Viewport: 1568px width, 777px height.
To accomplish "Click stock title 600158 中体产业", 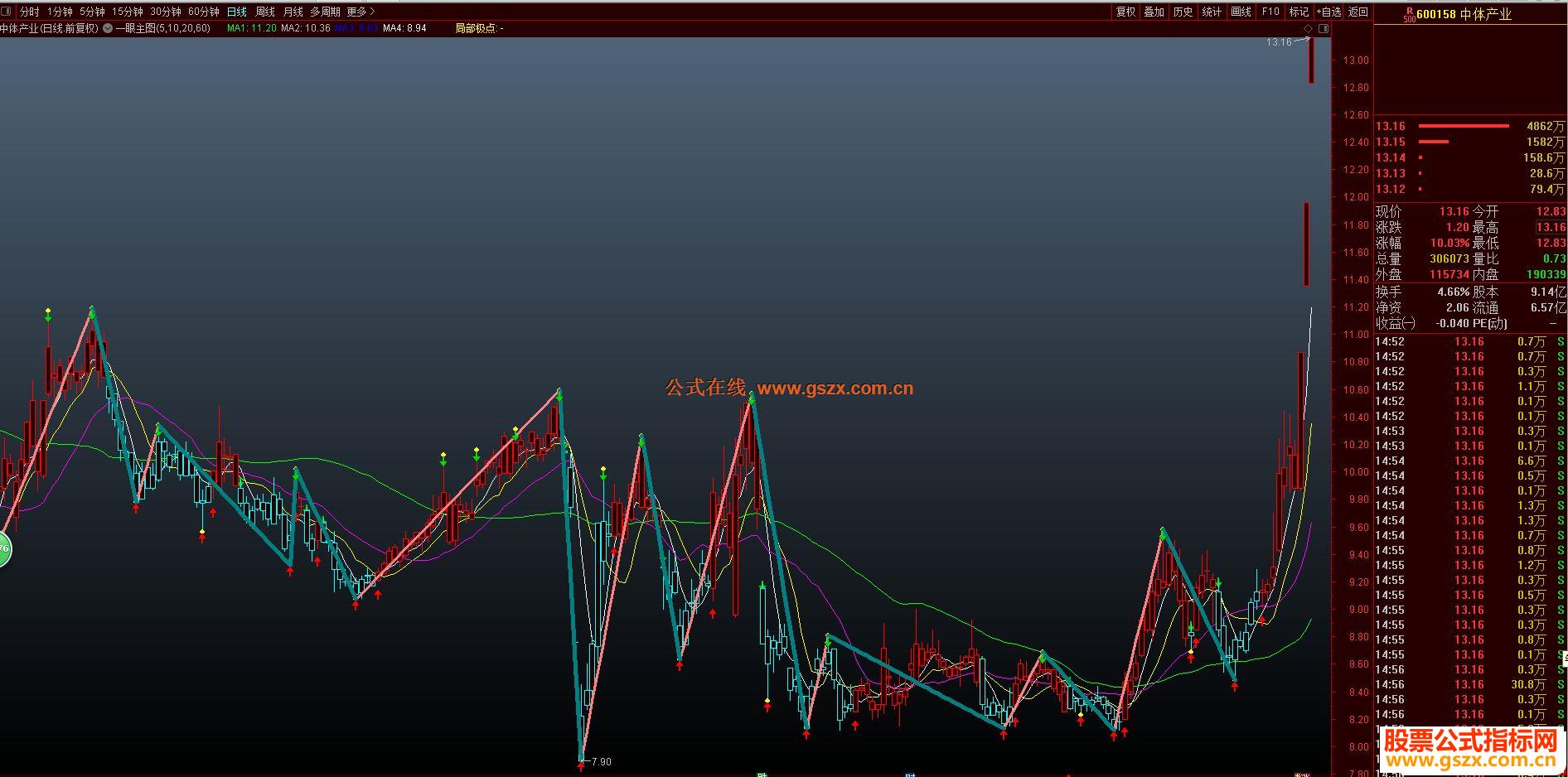I will tap(1464, 14).
